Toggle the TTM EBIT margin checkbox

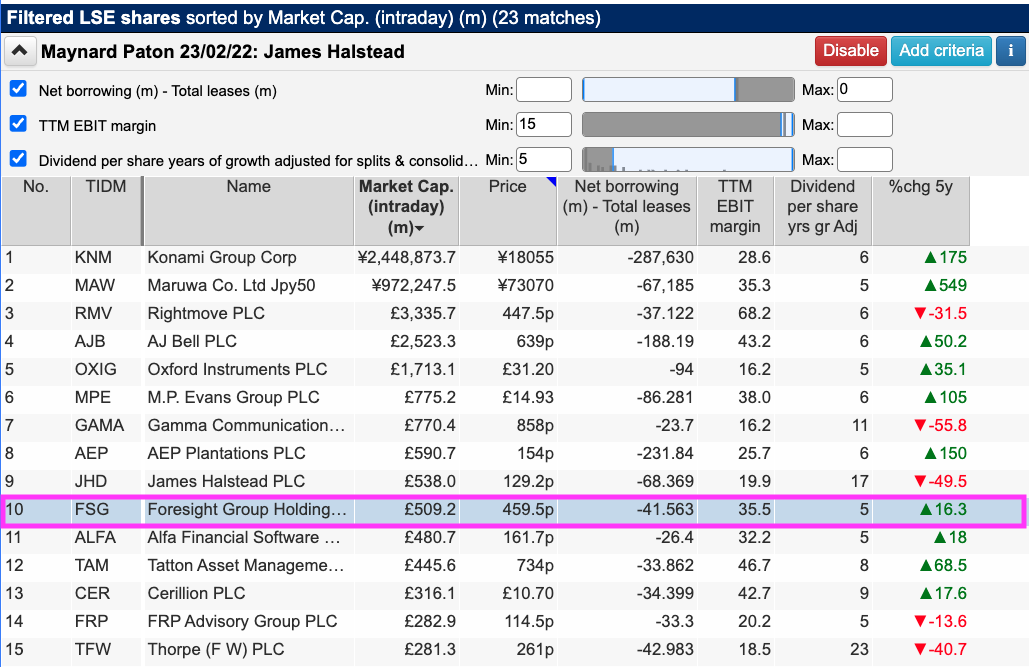18,124
